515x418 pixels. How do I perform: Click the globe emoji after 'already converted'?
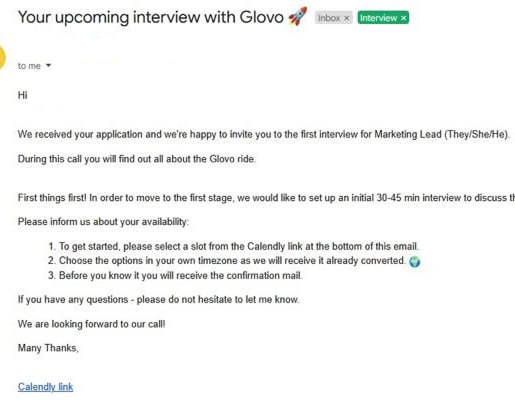coord(414,261)
